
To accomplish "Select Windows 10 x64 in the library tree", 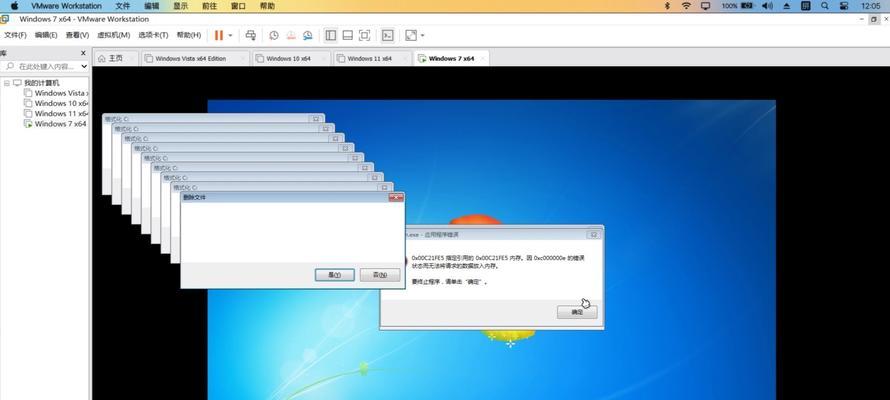I will tap(61, 103).
